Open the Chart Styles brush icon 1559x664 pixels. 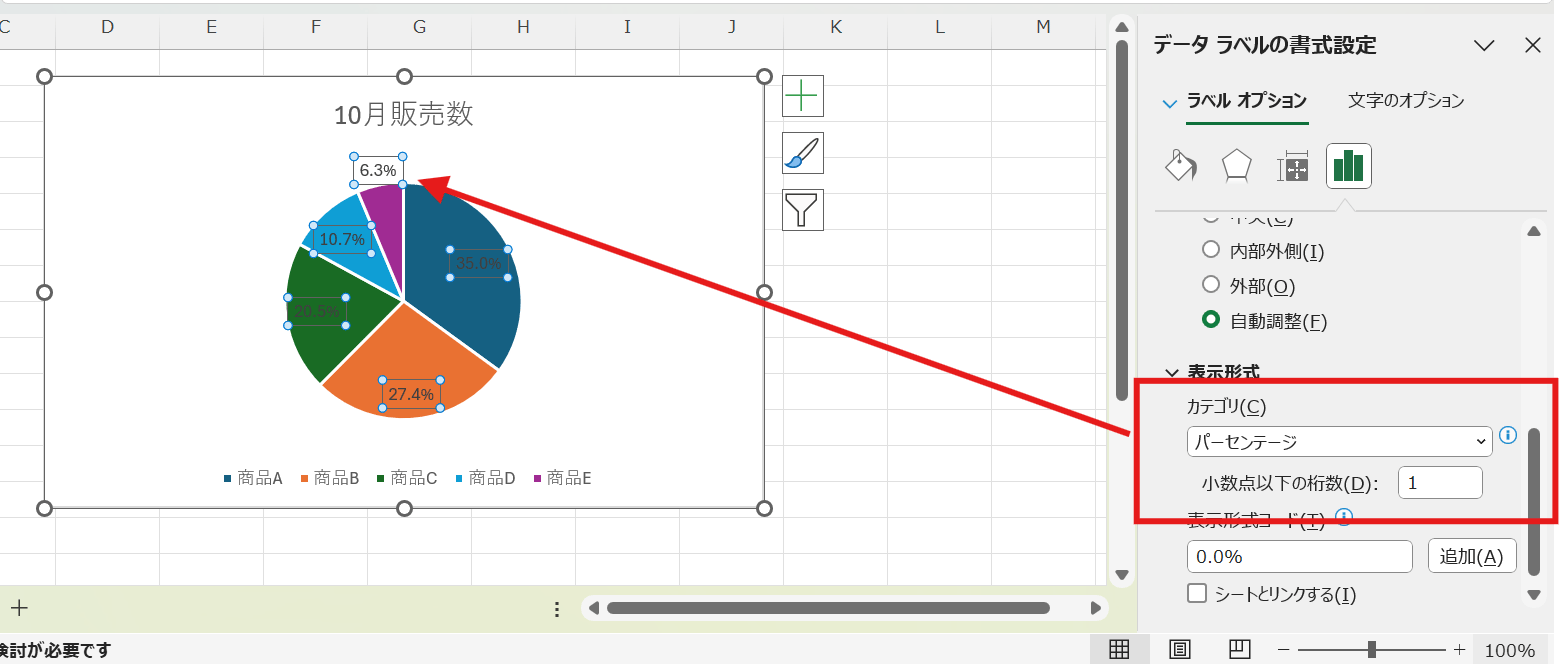pos(802,153)
